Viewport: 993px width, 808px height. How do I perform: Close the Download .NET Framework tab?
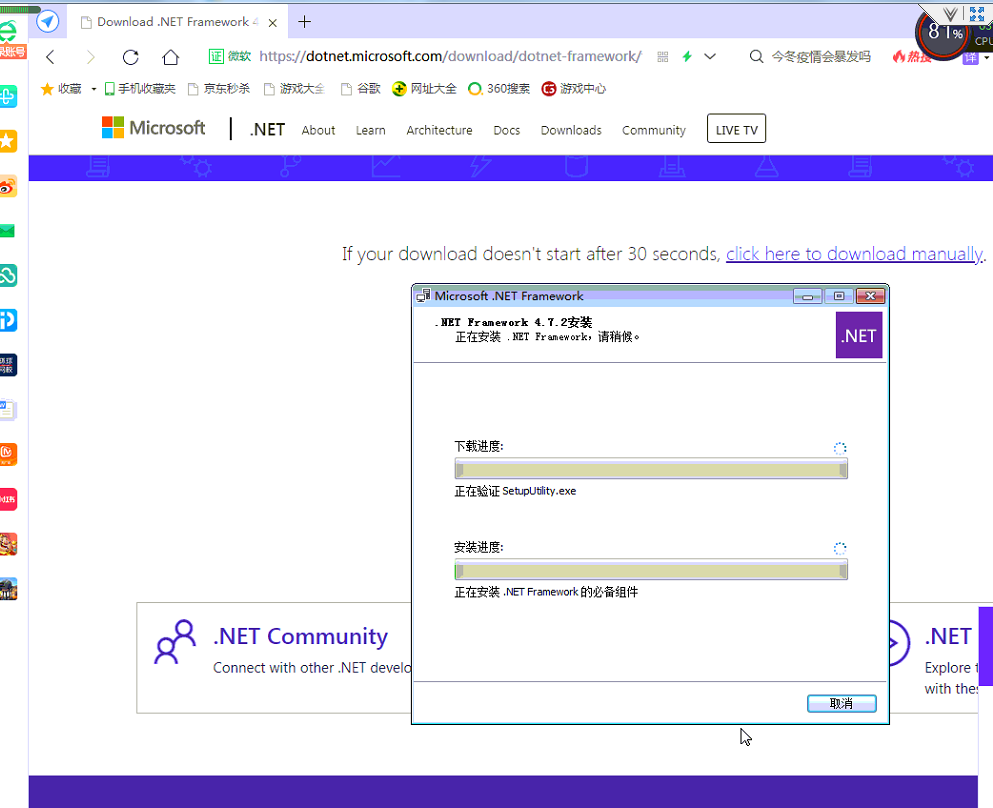click(x=273, y=23)
